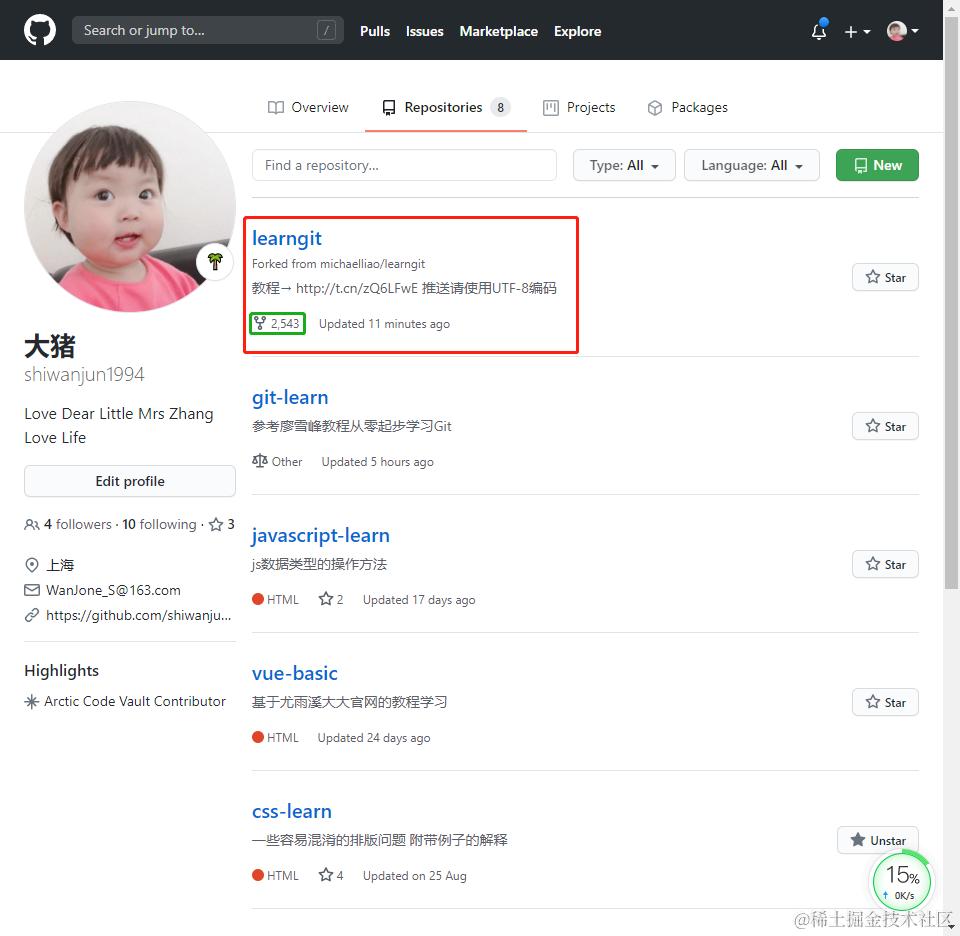View the 10 following list
Image resolution: width=960 pixels, height=936 pixels.
[x=159, y=524]
